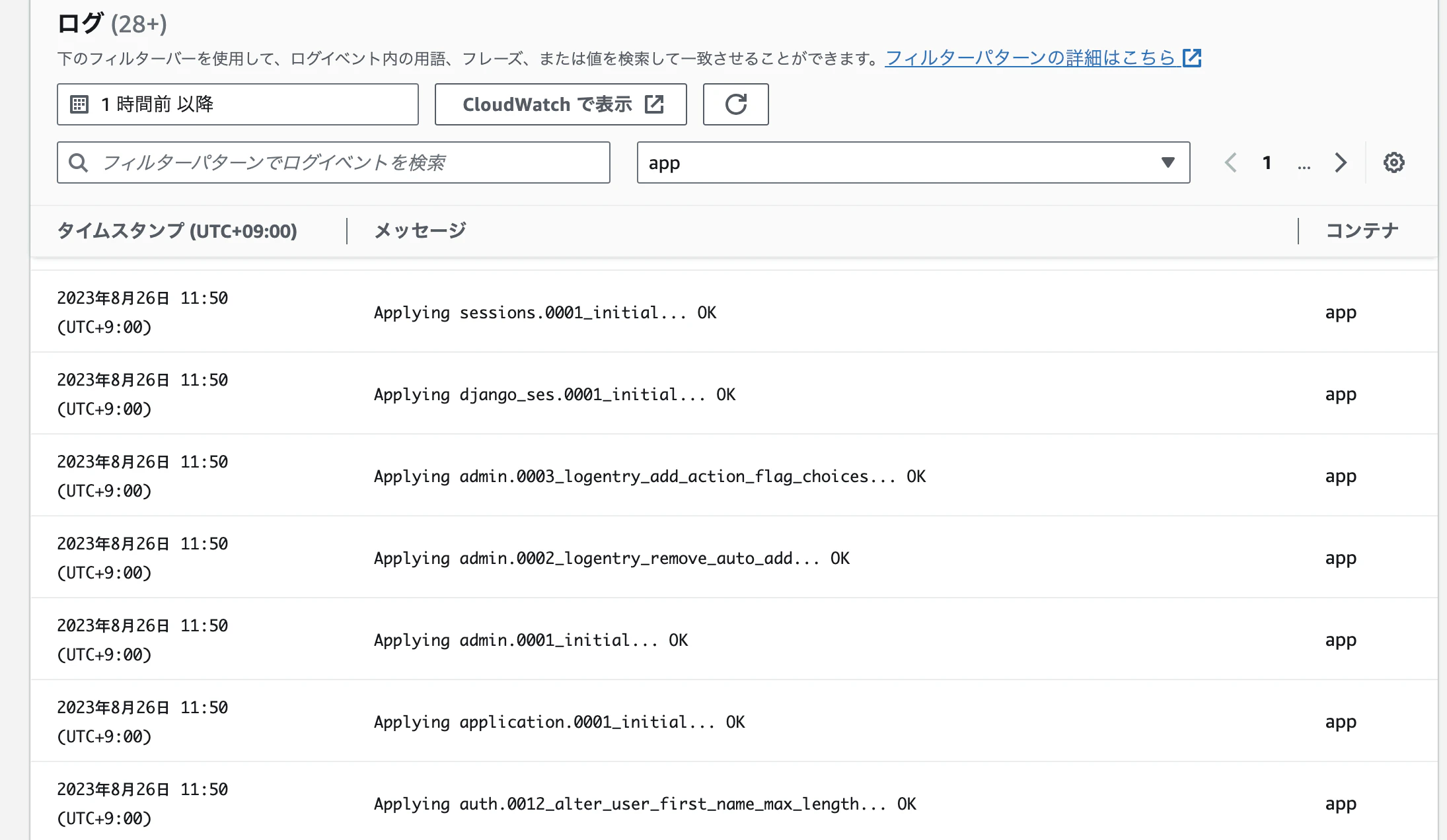The width and height of the screenshot is (1447, 840).
Task: Click timestamp of application.0001_initial row
Action: coord(142,722)
